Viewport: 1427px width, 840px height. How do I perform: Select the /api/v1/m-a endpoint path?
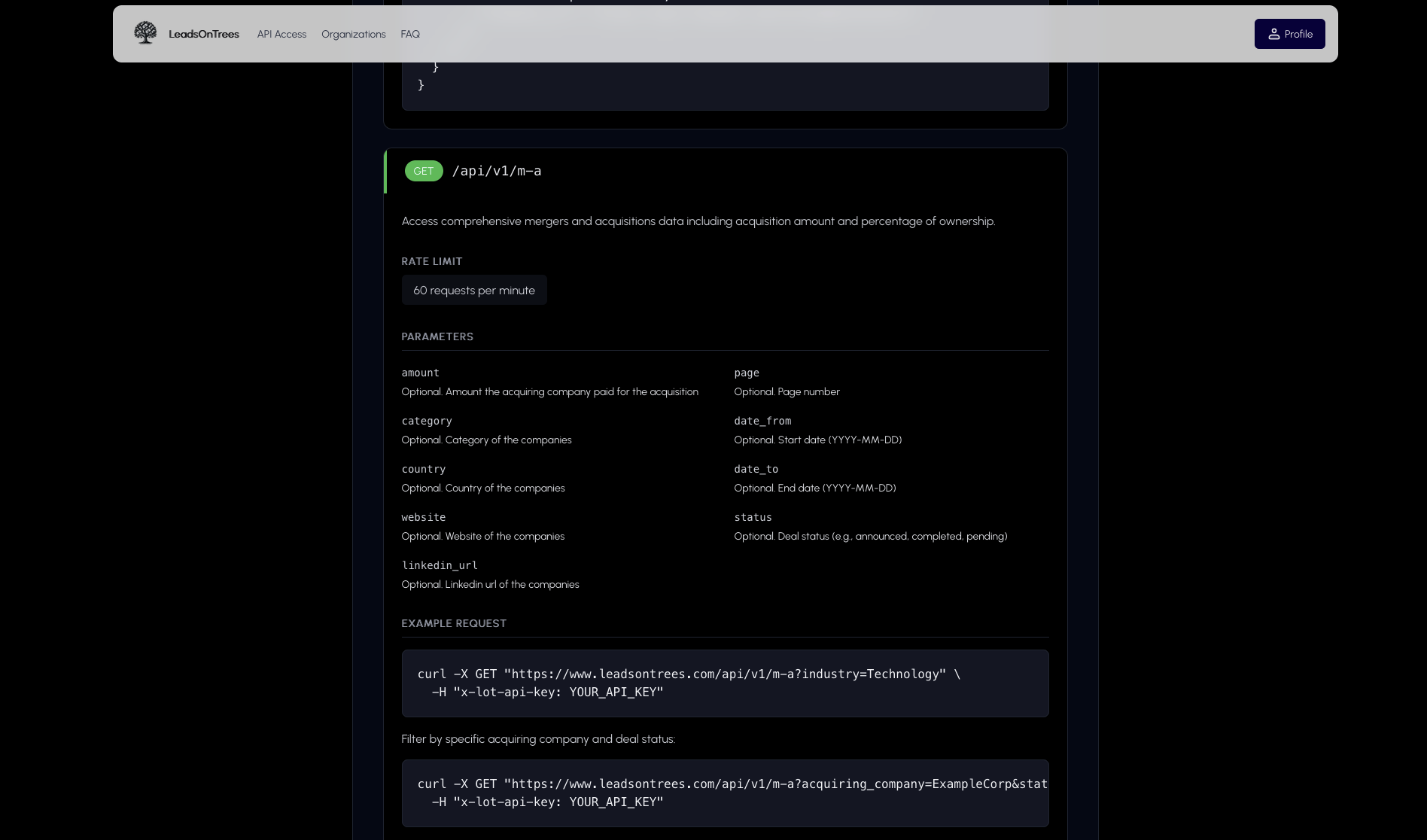tap(497, 171)
